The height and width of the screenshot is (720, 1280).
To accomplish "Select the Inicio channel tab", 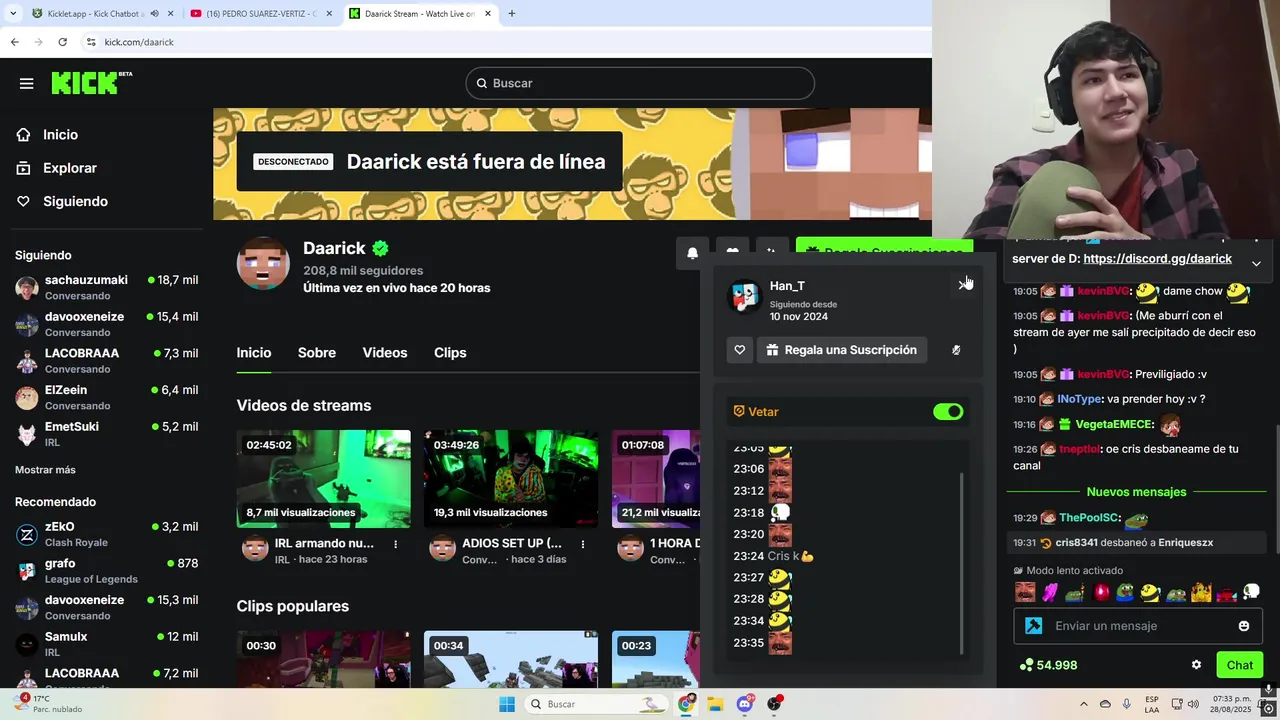I will click(x=254, y=353).
